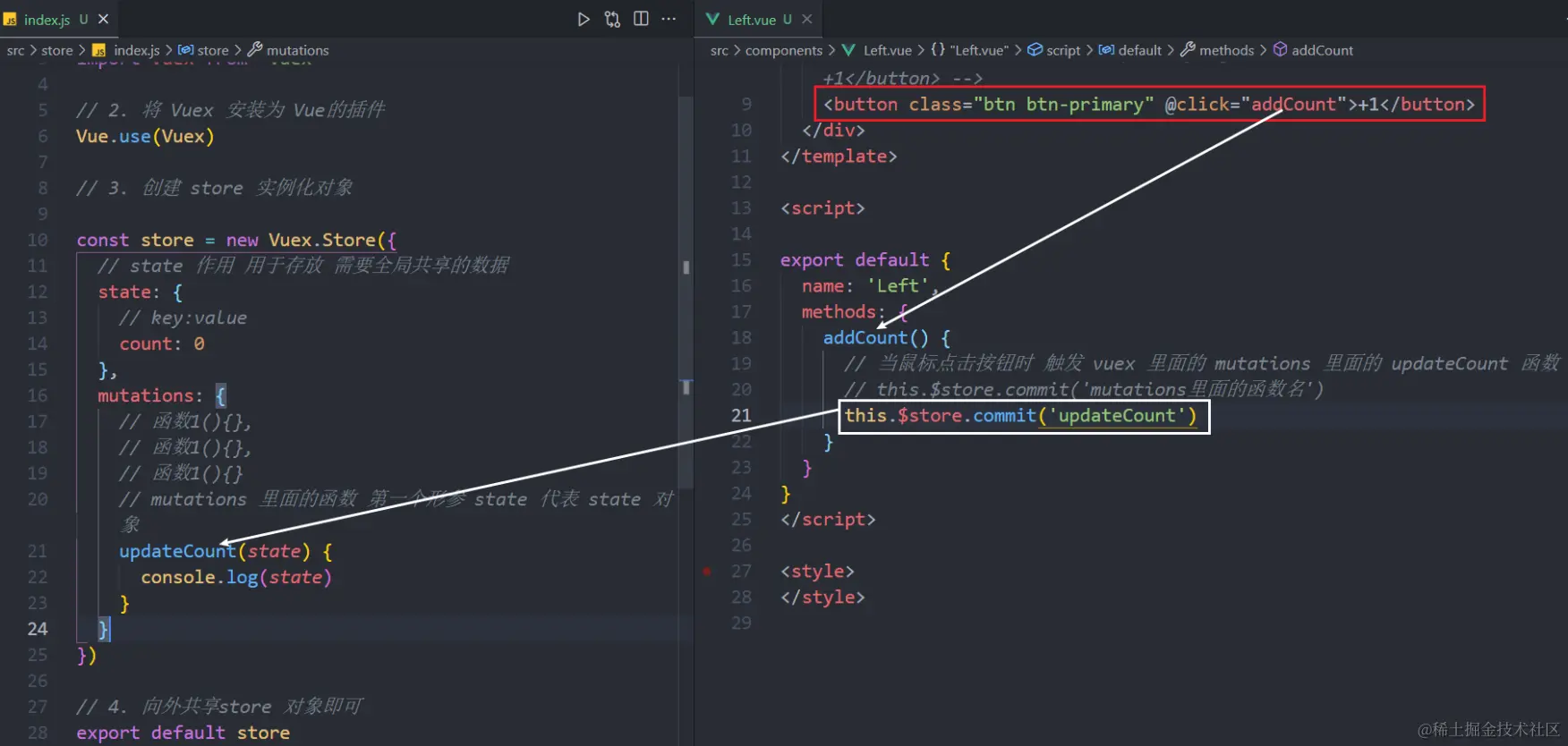Click the button tag line with @click="addCount"

[x=1149, y=104]
